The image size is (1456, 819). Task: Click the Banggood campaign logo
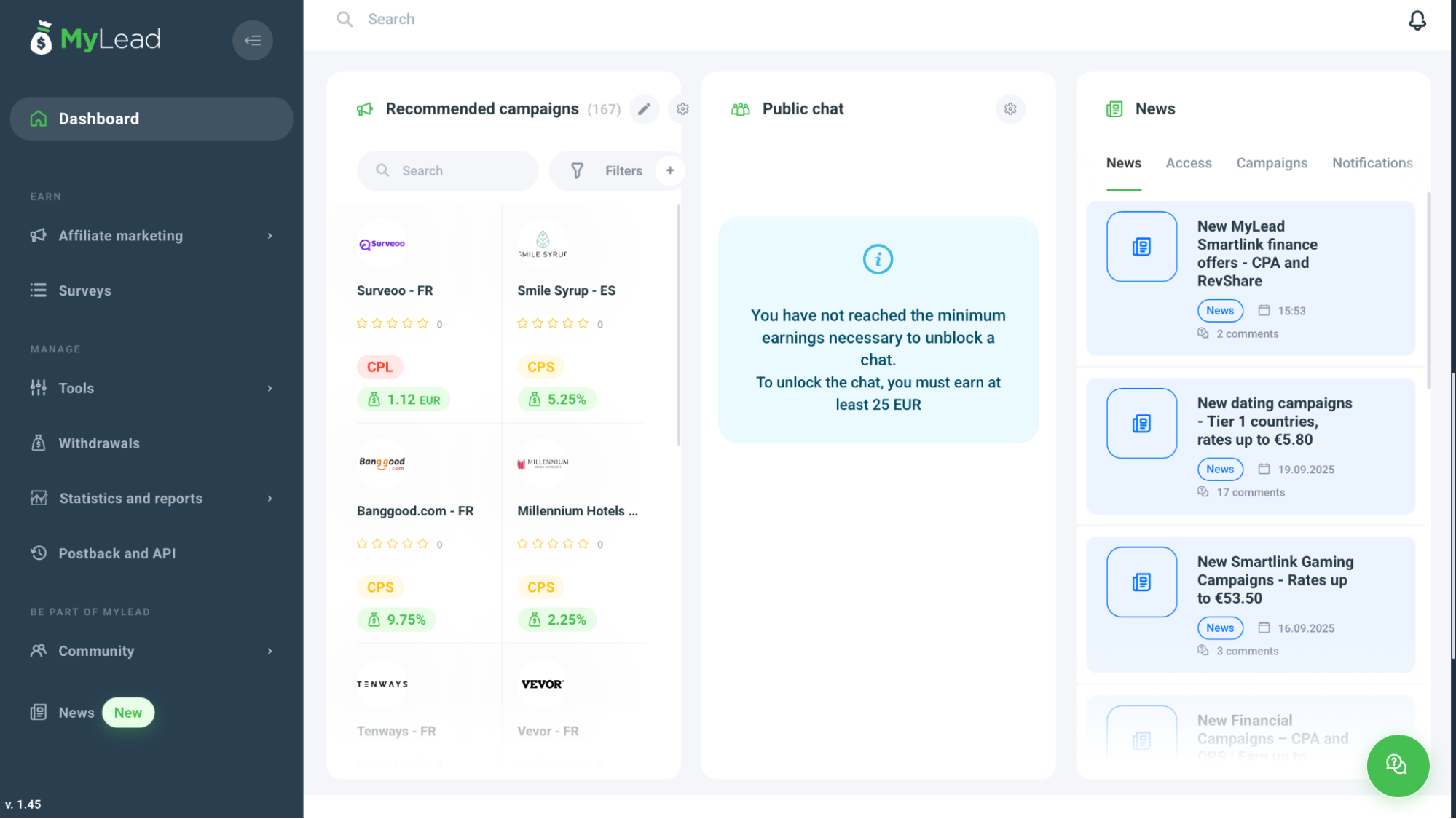click(x=382, y=464)
